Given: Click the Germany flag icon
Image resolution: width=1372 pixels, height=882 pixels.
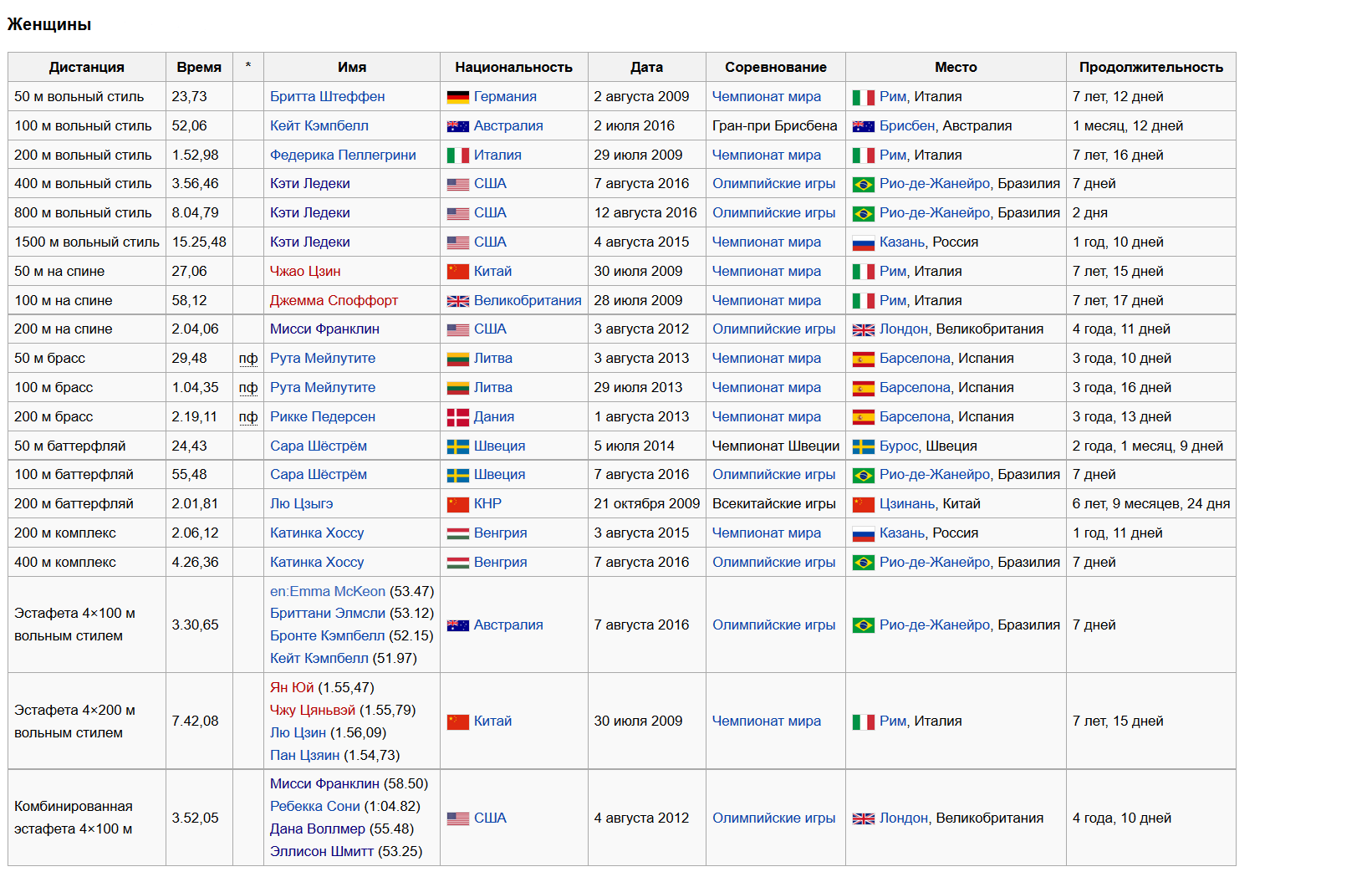Looking at the screenshot, I should (457, 97).
